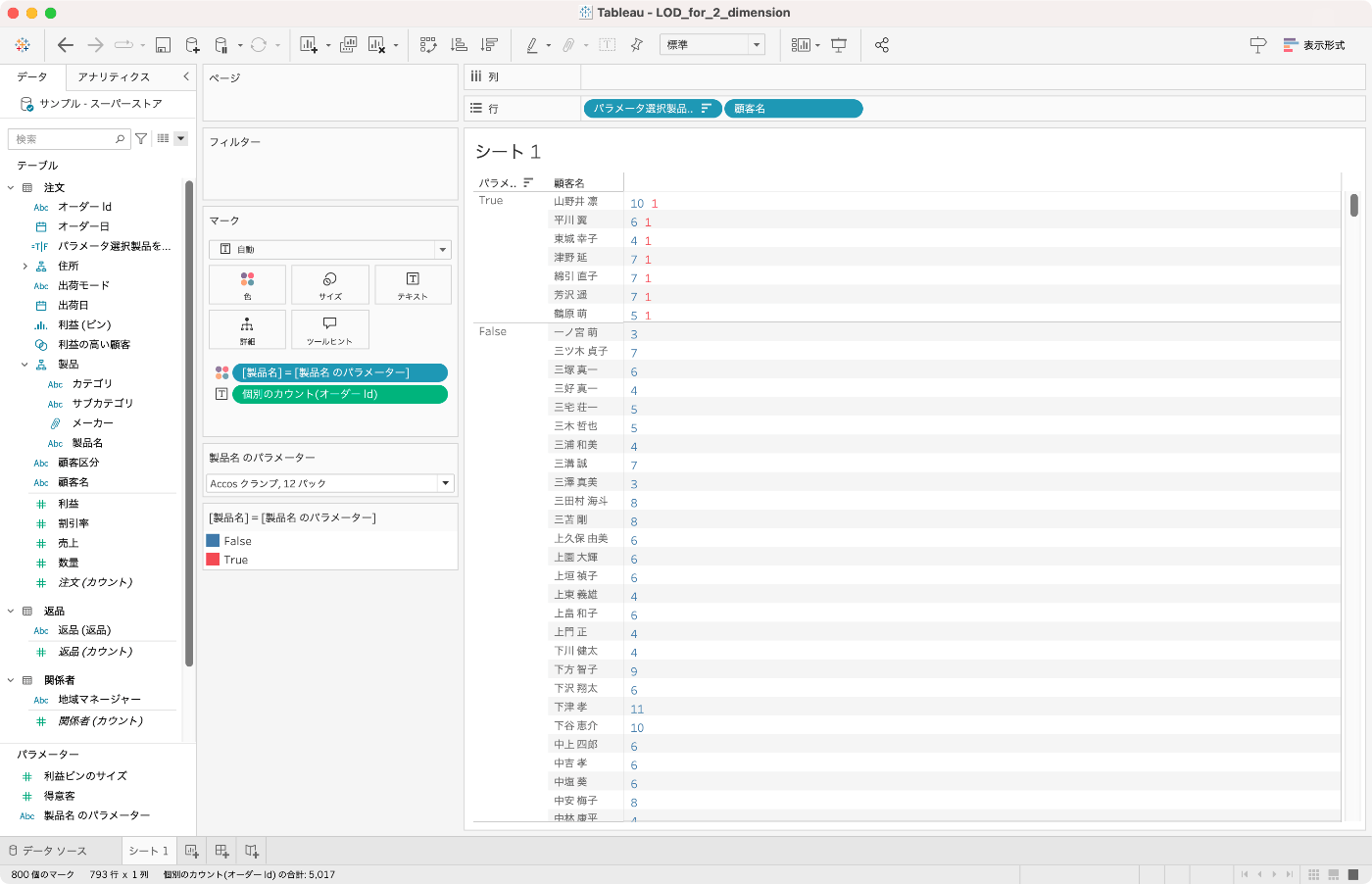1372x884 pixels.
Task: Collapse the side pane with arrow
Action: point(186,76)
